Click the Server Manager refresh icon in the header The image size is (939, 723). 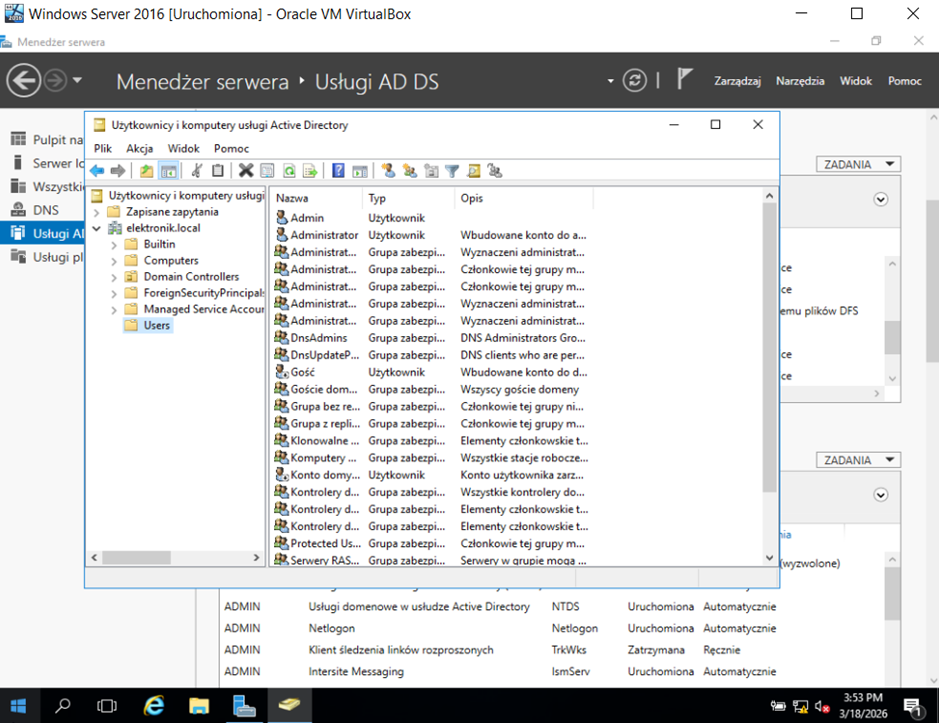[634, 80]
